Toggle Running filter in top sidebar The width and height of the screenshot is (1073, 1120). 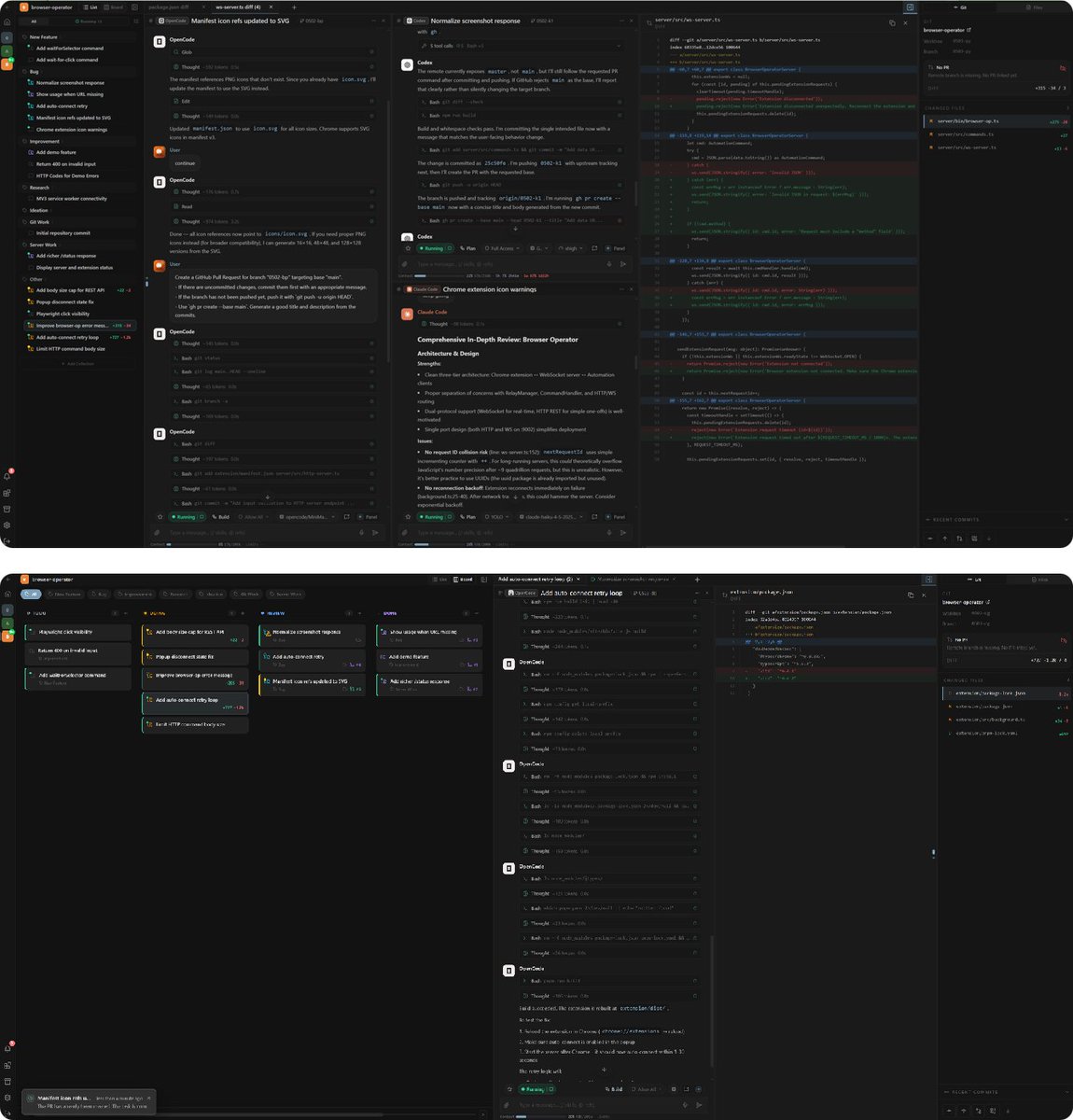(88, 21)
